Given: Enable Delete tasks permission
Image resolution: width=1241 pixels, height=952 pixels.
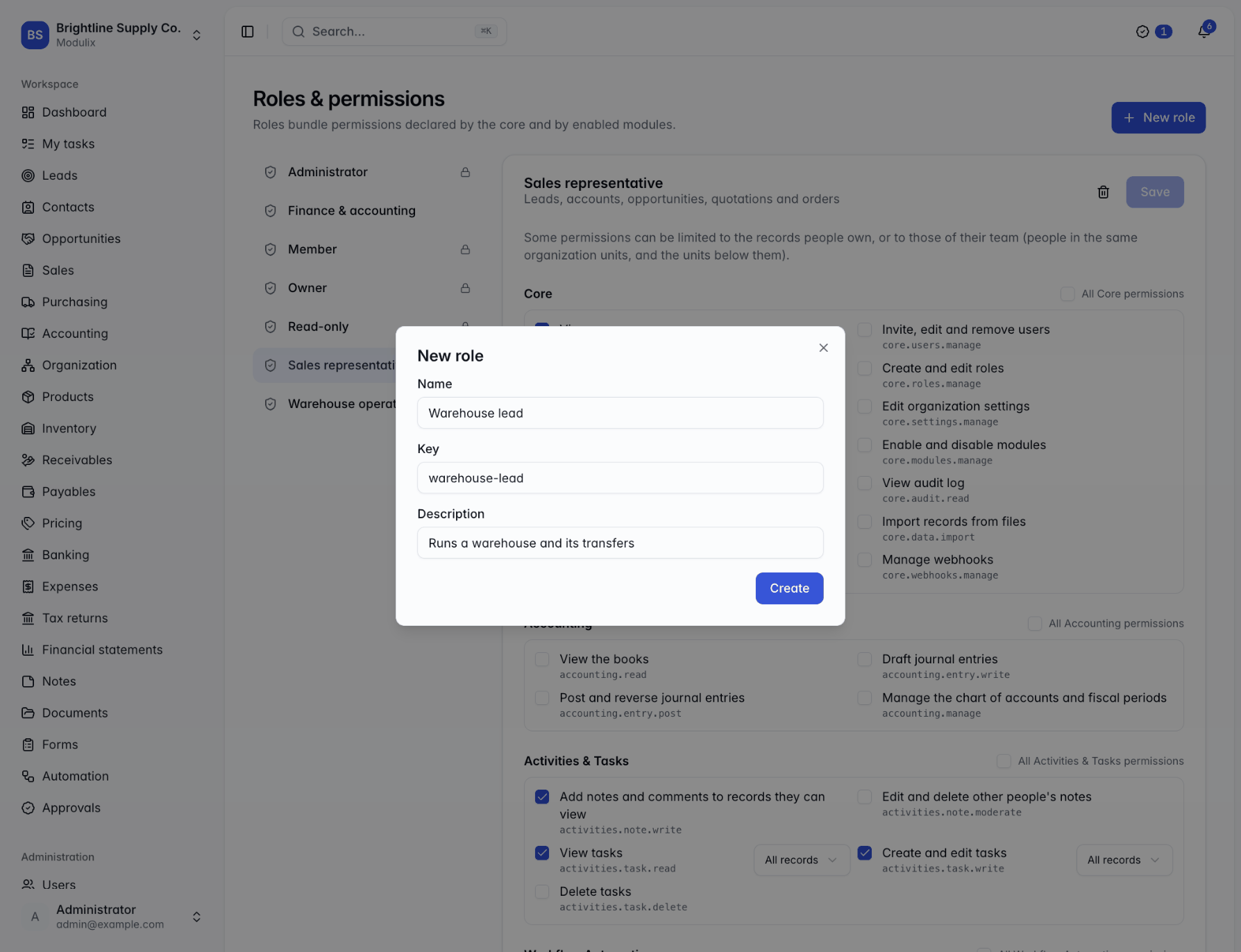Looking at the screenshot, I should pos(542,892).
